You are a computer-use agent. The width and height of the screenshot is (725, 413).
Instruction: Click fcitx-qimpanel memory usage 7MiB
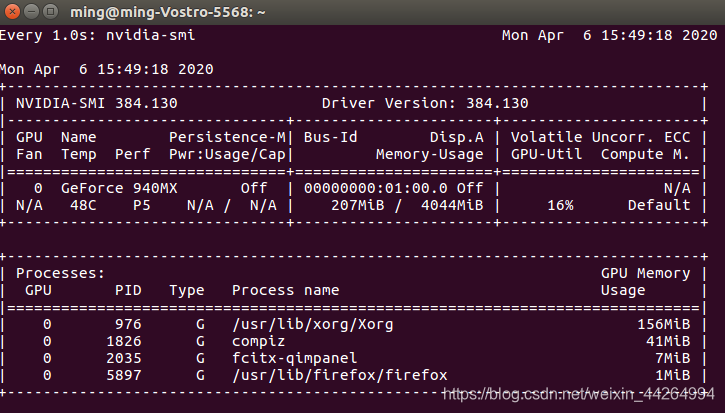click(x=673, y=358)
